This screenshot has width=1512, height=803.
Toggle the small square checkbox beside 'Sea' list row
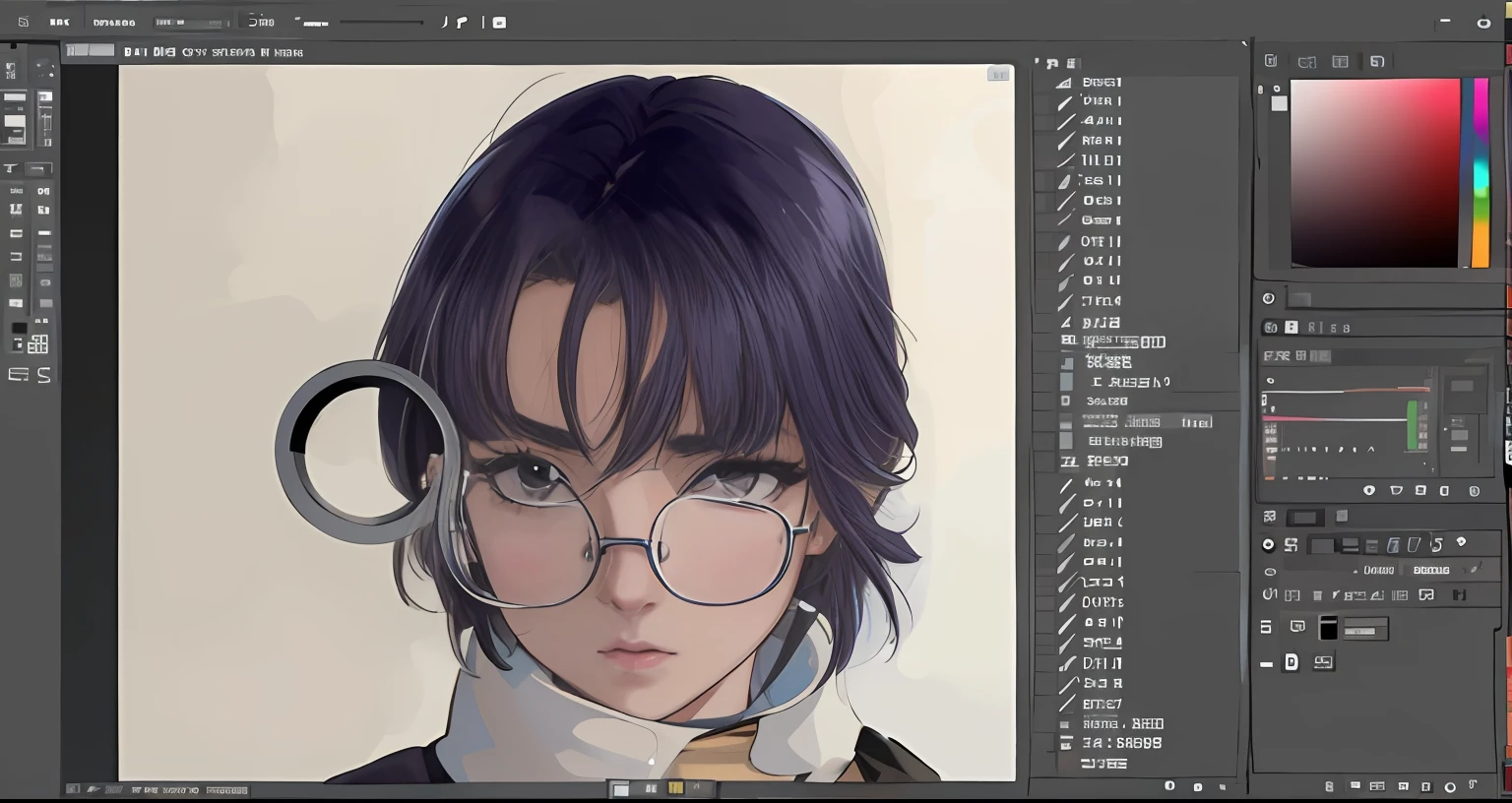click(x=1065, y=401)
